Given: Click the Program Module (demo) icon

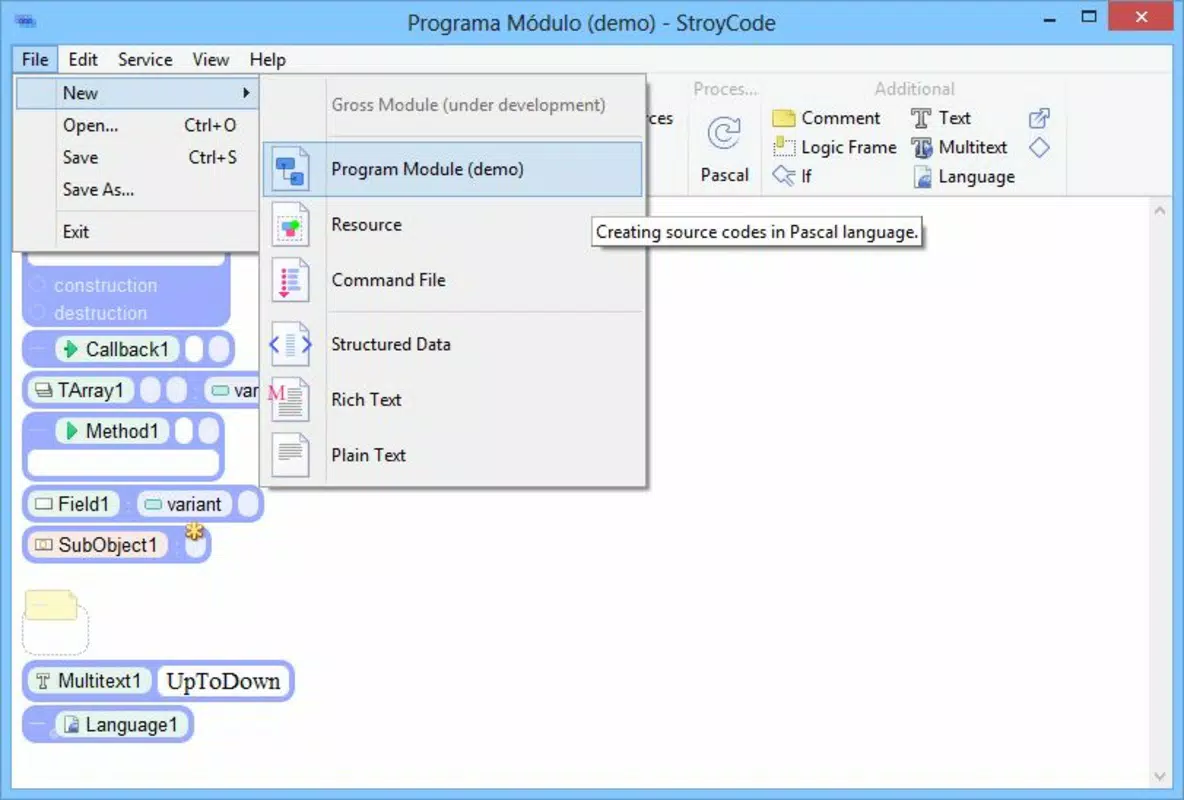Looking at the screenshot, I should [290, 169].
